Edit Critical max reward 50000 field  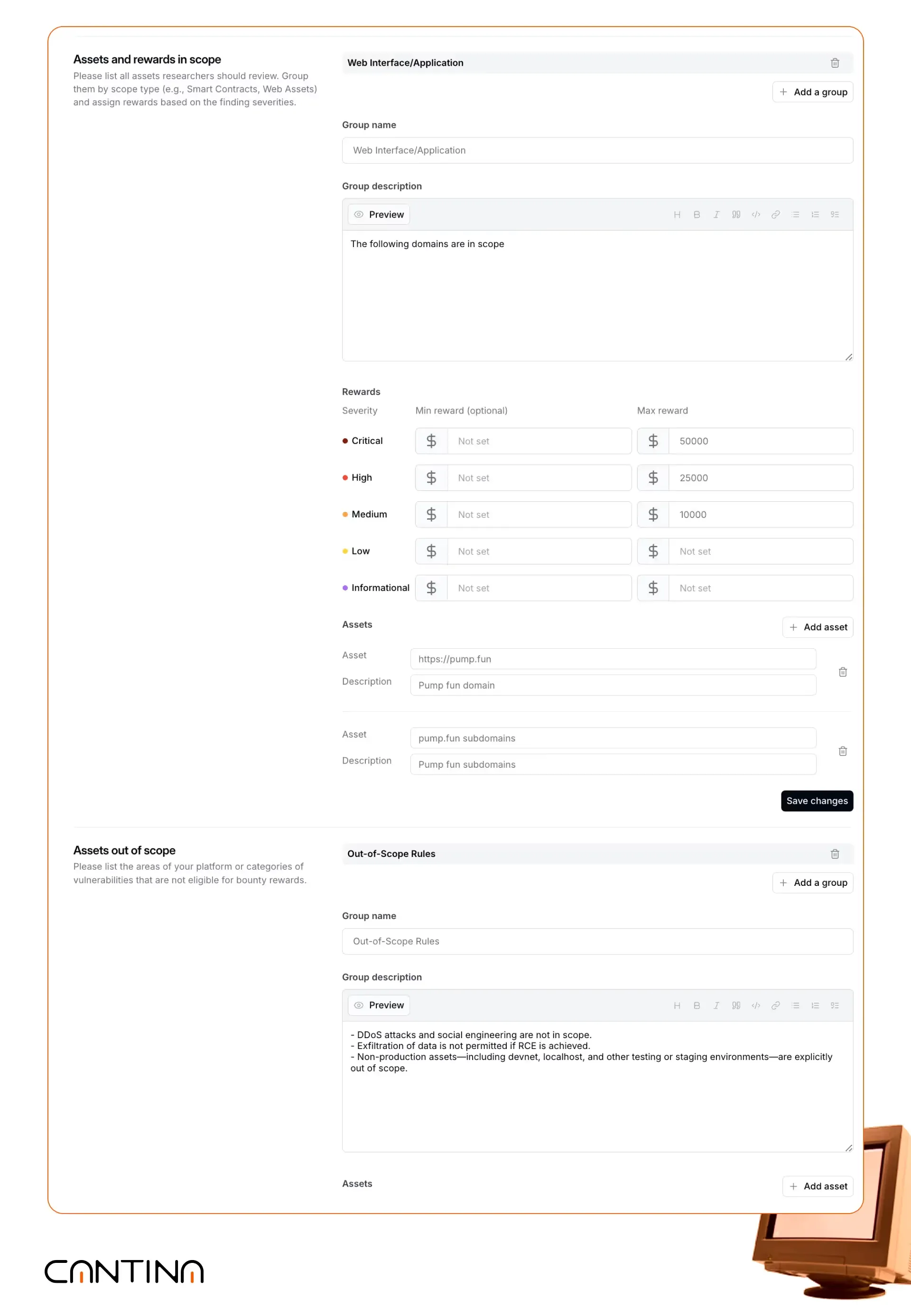point(745,441)
